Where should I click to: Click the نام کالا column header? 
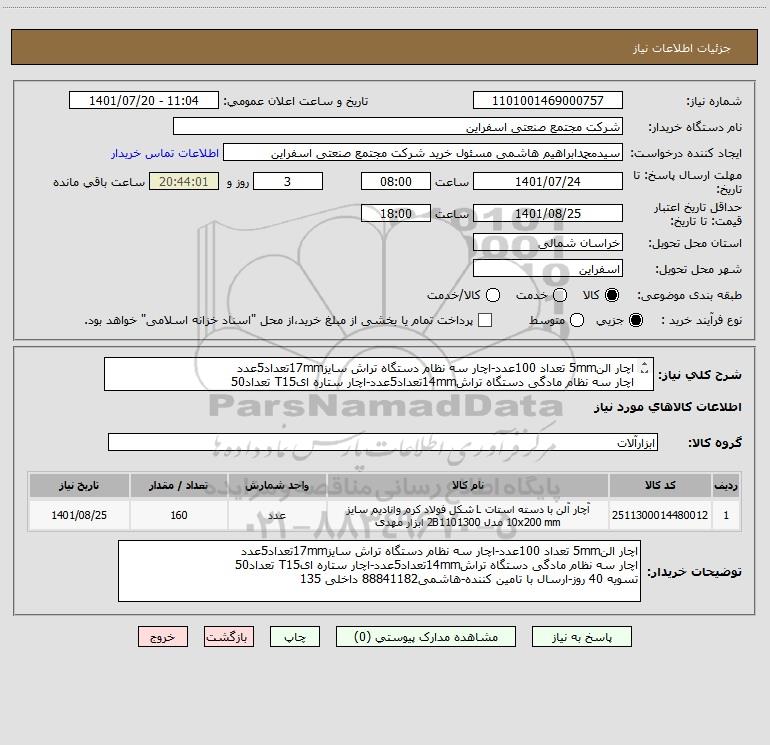click(x=468, y=485)
